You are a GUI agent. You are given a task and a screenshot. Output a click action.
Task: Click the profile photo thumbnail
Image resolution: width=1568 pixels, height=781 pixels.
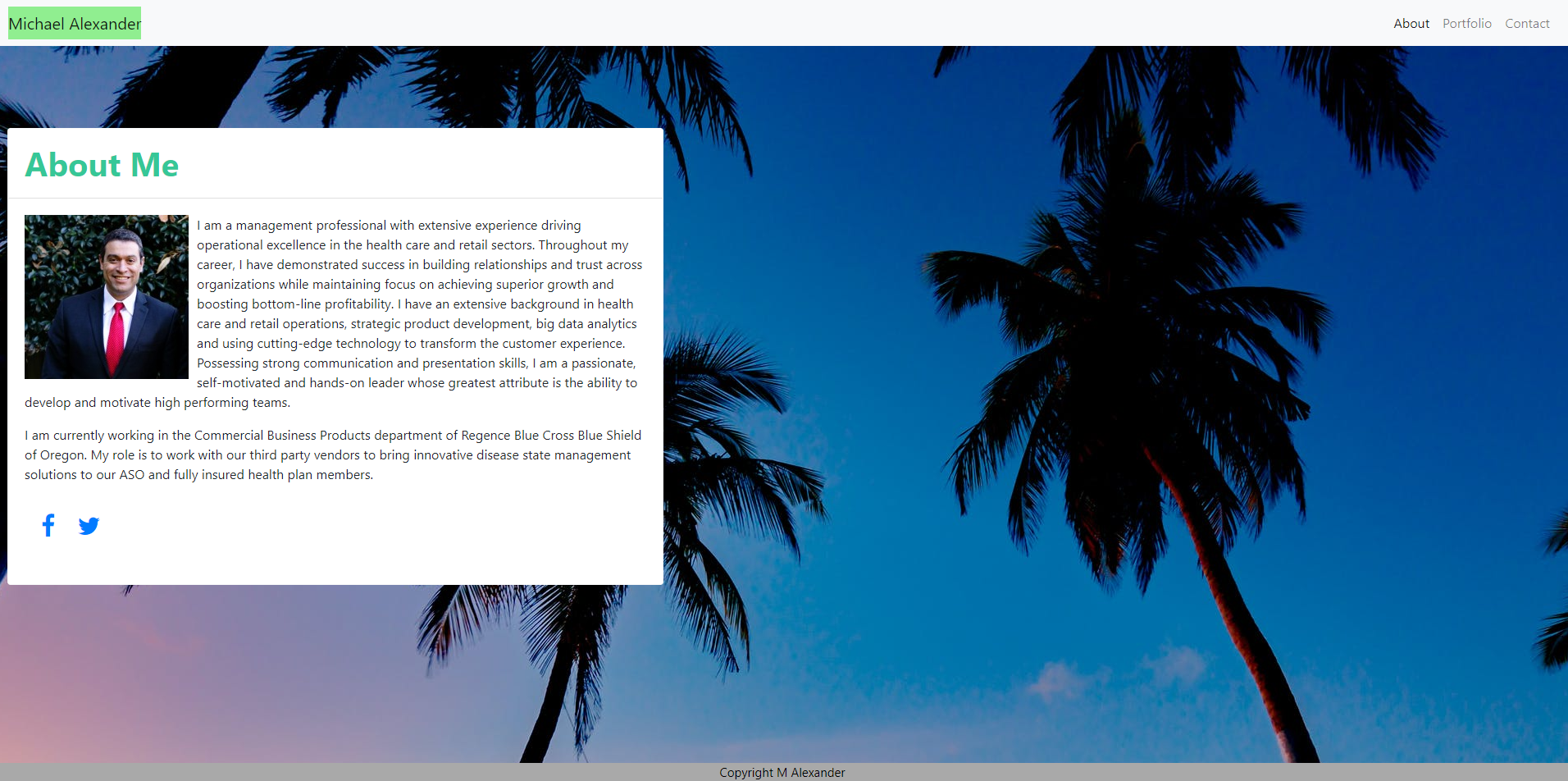pos(107,297)
